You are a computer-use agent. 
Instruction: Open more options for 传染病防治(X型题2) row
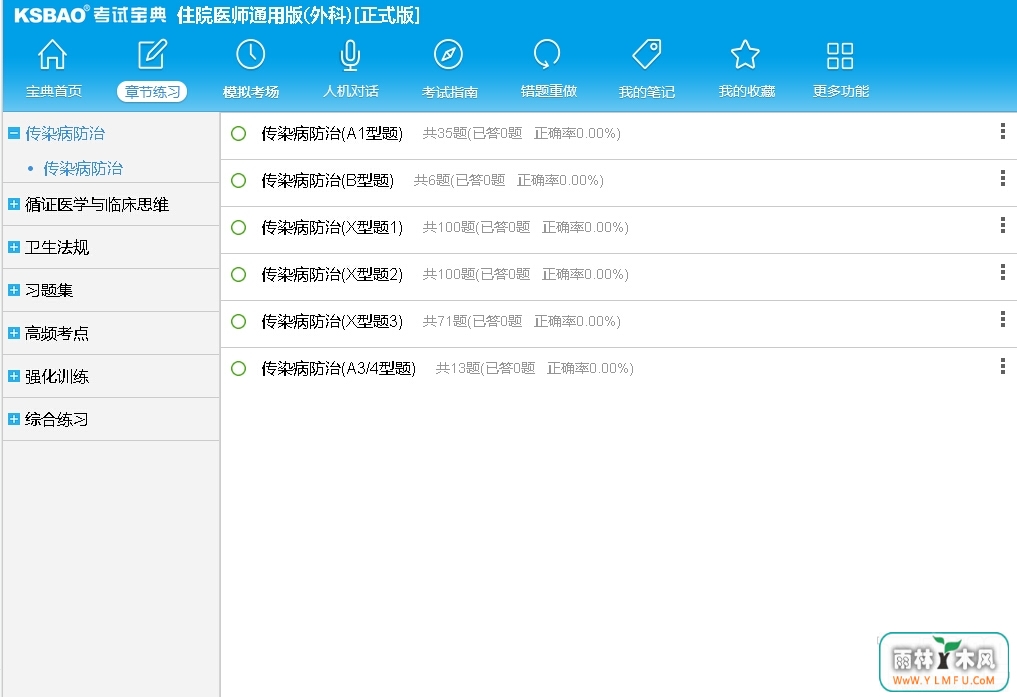click(x=1003, y=272)
